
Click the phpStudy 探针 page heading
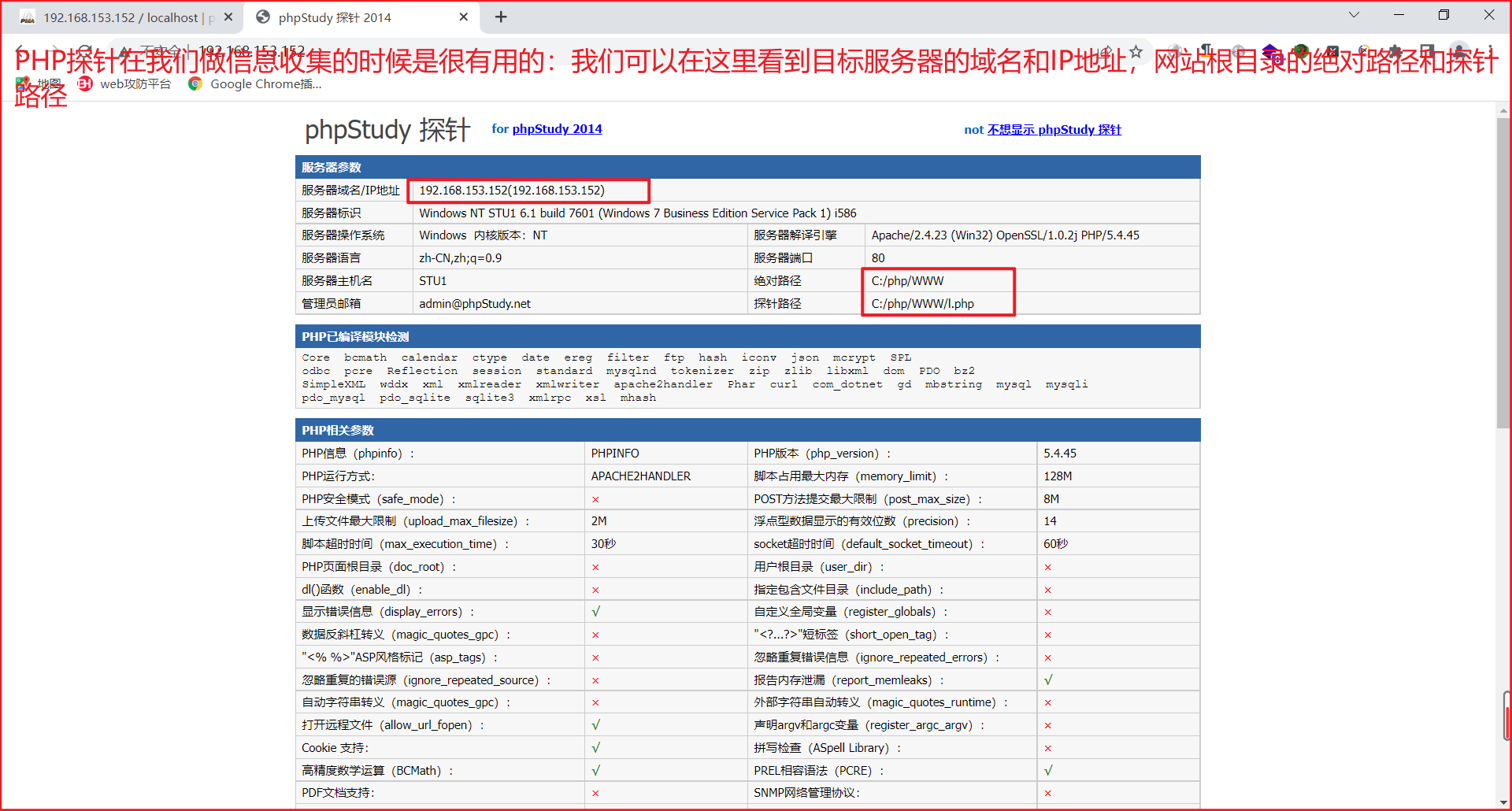tap(387, 130)
